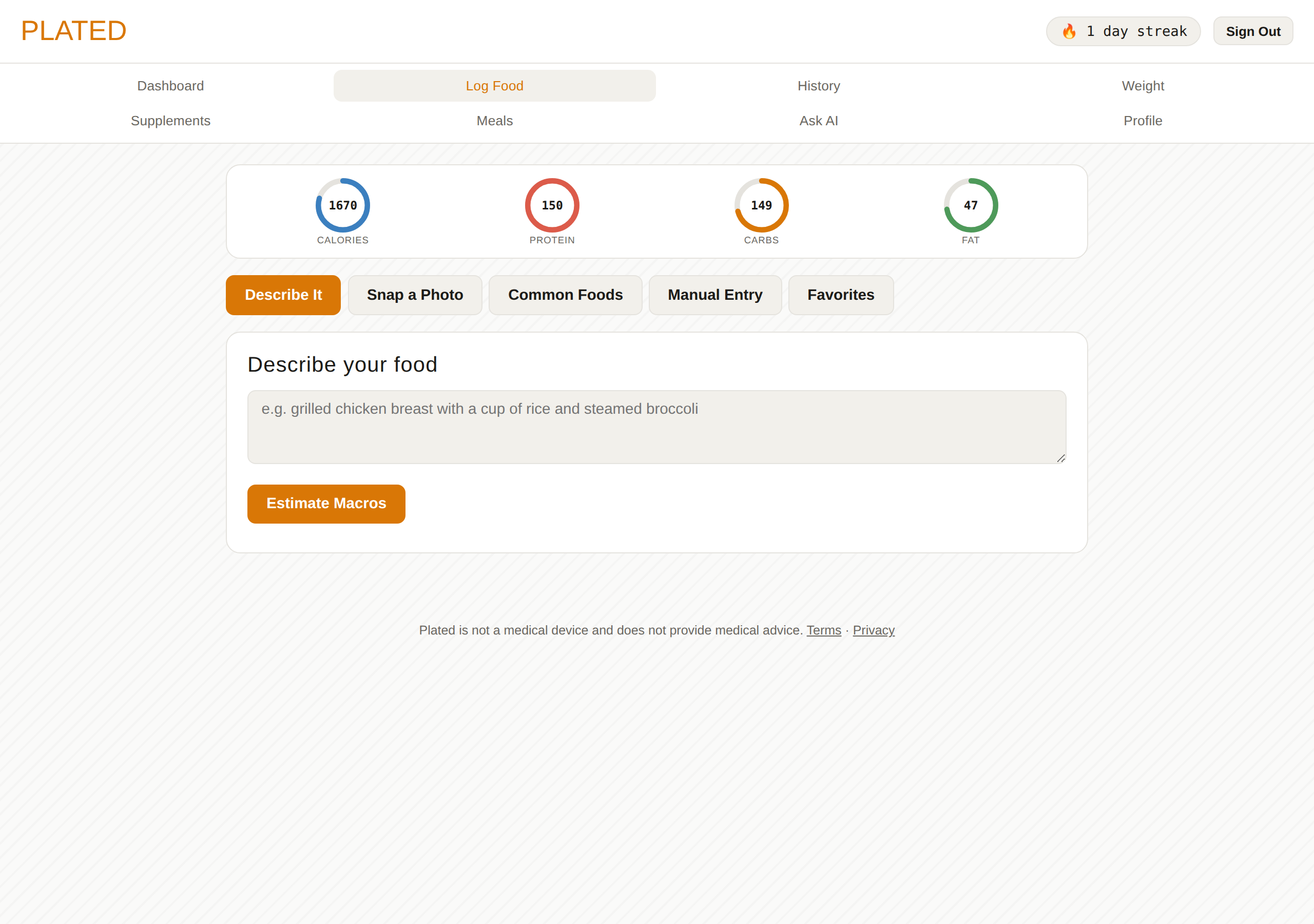Click the CALORIES label
Screen dimensions: 1314x924
(x=343, y=240)
